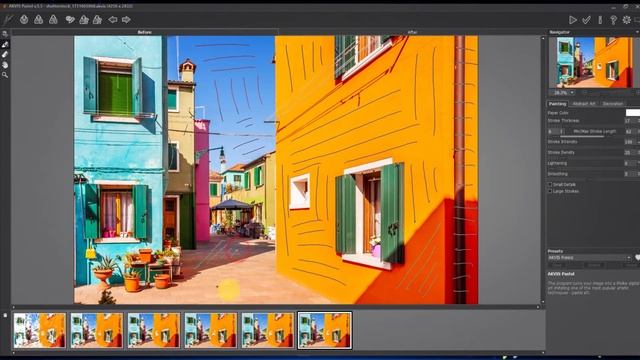Click the "Stroke Thickness" label
This screenshot has width=640, height=360.
point(563,121)
